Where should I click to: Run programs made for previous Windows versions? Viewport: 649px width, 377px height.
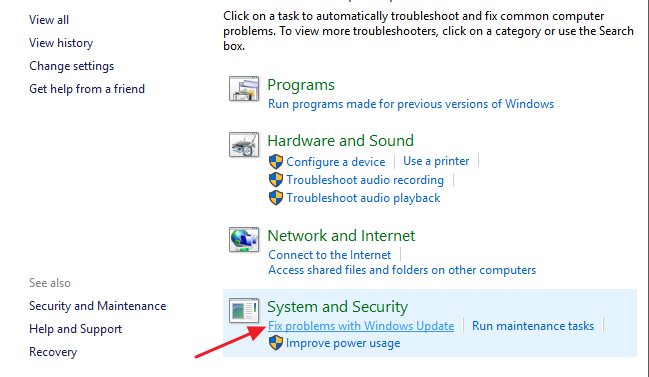point(411,104)
